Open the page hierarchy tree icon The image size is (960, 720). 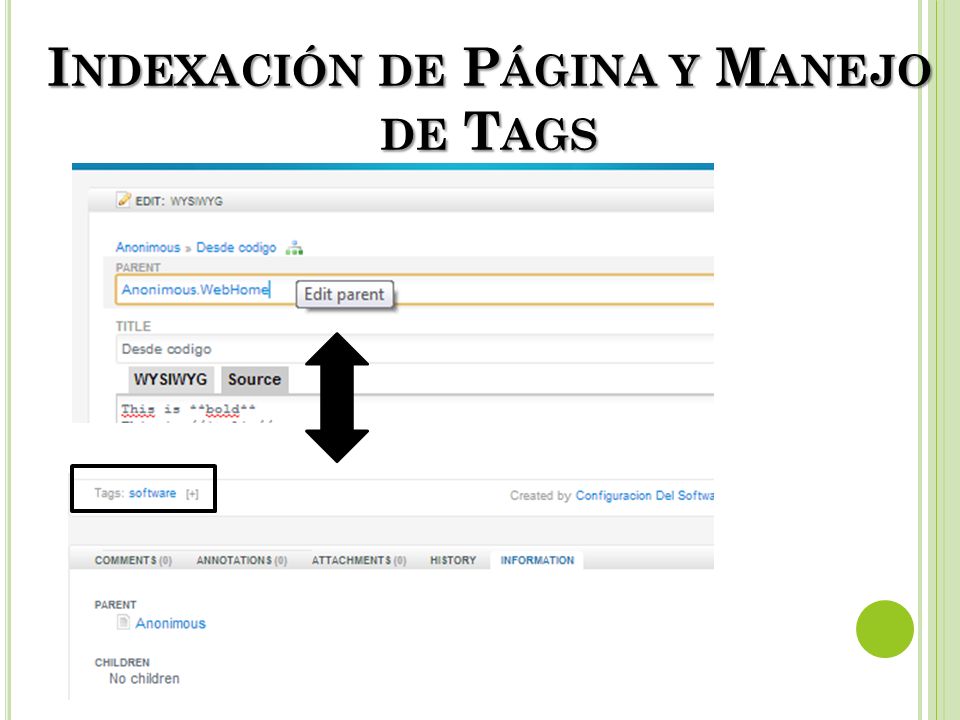(x=294, y=248)
